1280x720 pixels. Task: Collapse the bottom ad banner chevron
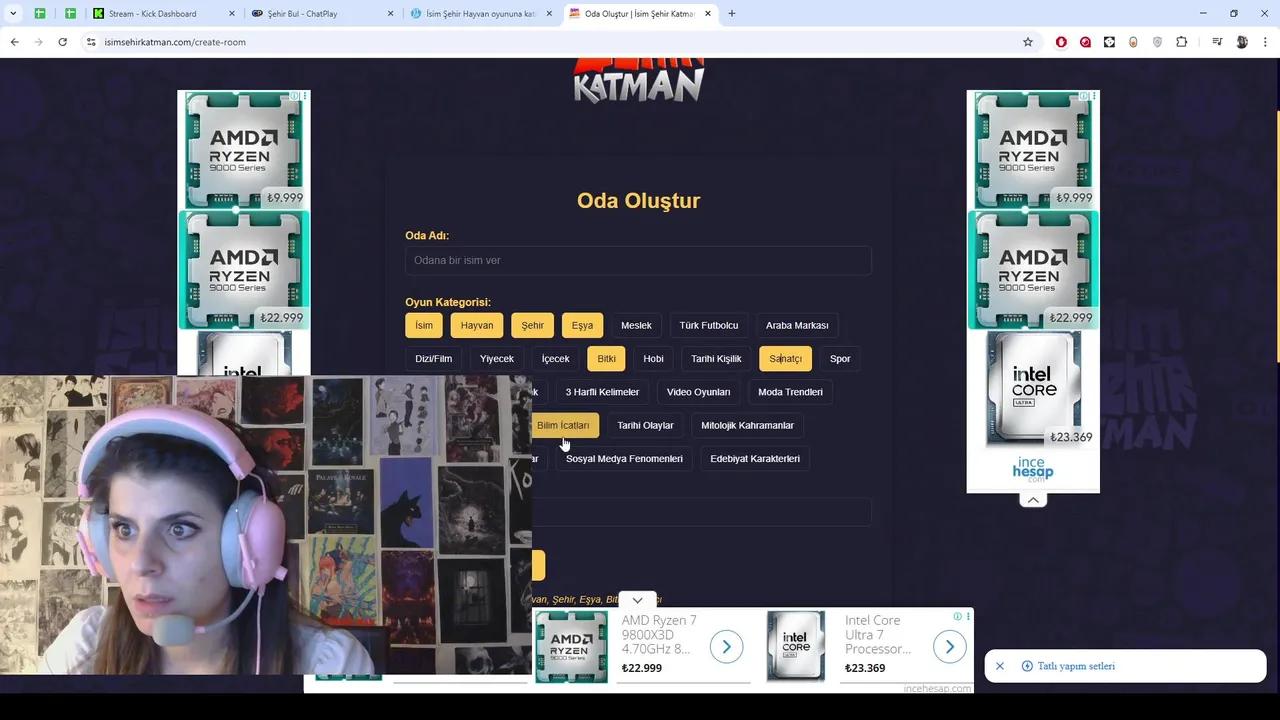pyautogui.click(x=637, y=600)
